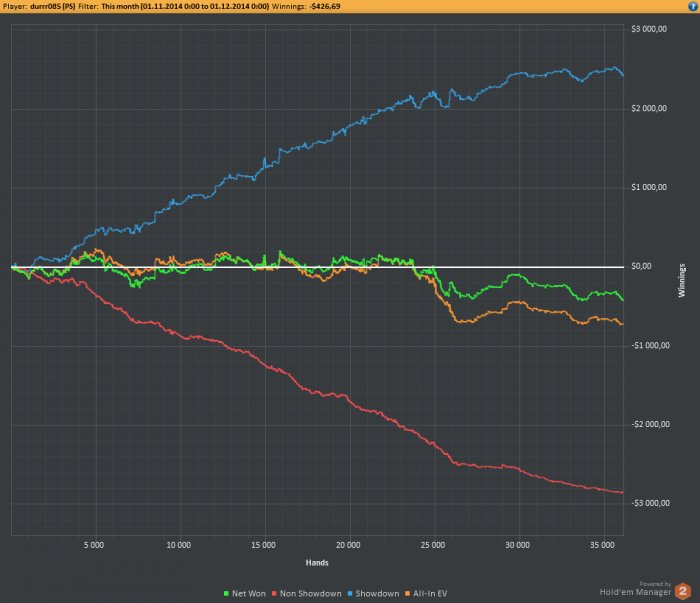700x603 pixels.
Task: Toggle the All-In EV legend entry
Action: [426, 594]
